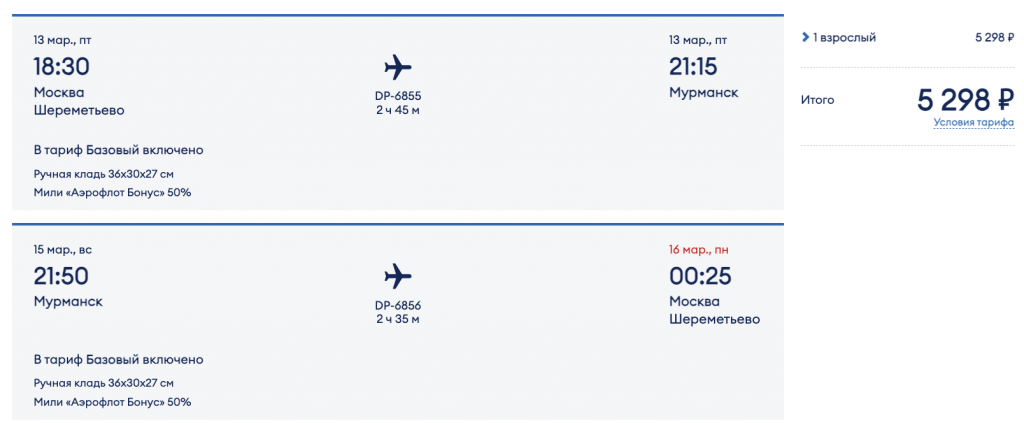Click "Москва Шереметьево" arrival airport in return flight
Screen dimensions: 1024x423
click(x=714, y=310)
